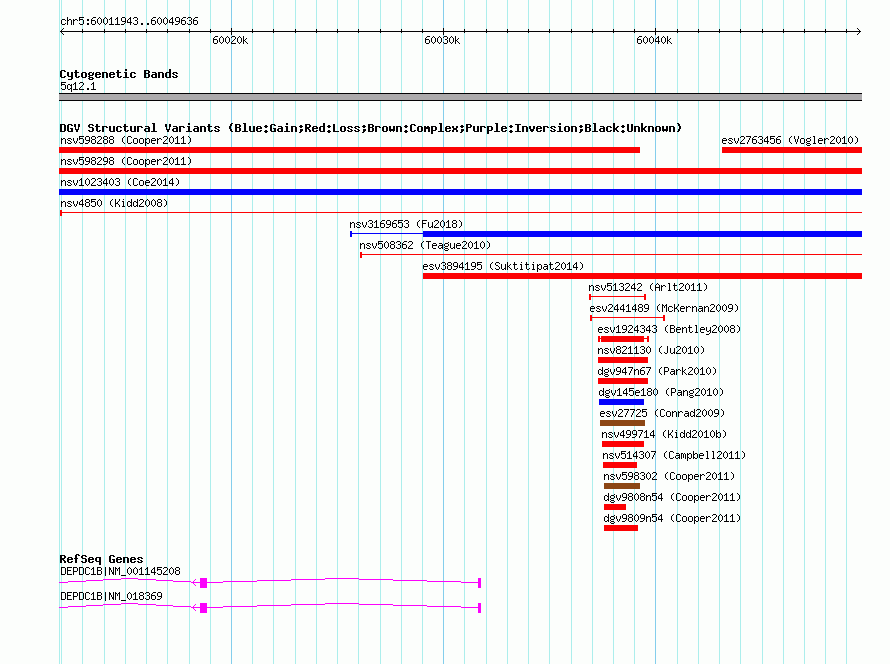Select the blue nsv3169653 gain bar
This screenshot has height=664, width=890.
pos(643,234)
